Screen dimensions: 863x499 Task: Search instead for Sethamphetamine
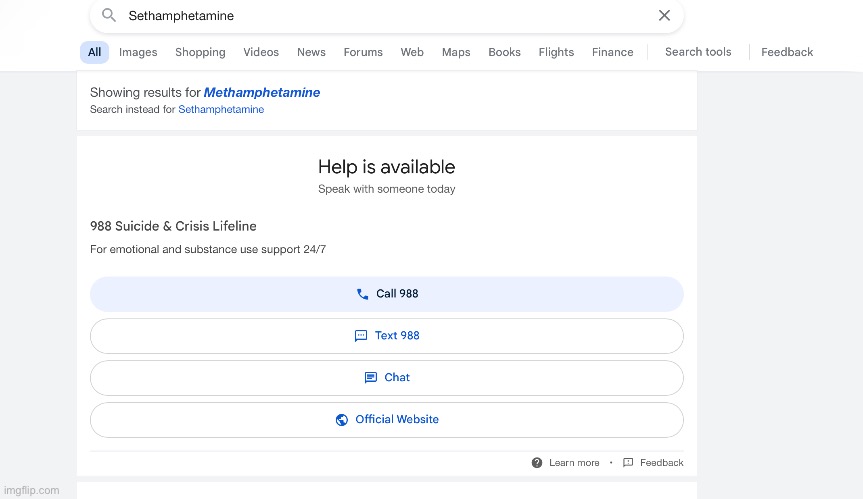pos(221,110)
